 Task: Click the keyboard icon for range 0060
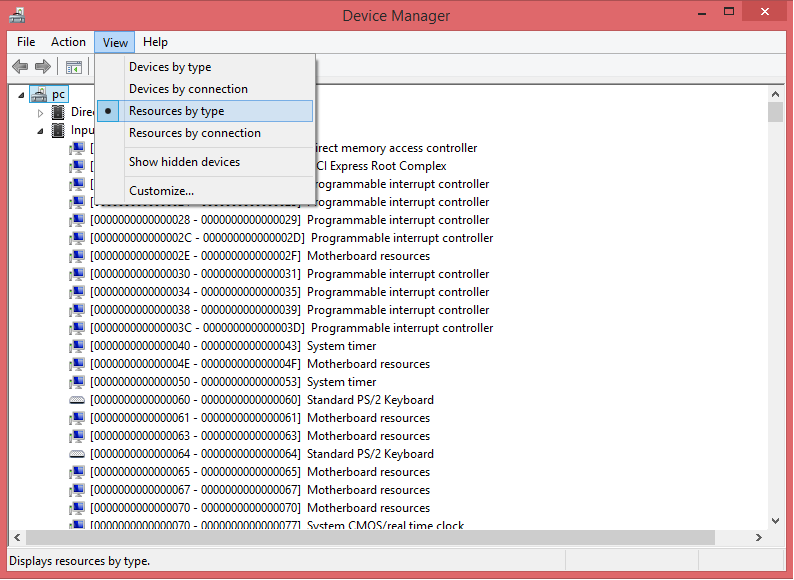pyautogui.click(x=77, y=400)
